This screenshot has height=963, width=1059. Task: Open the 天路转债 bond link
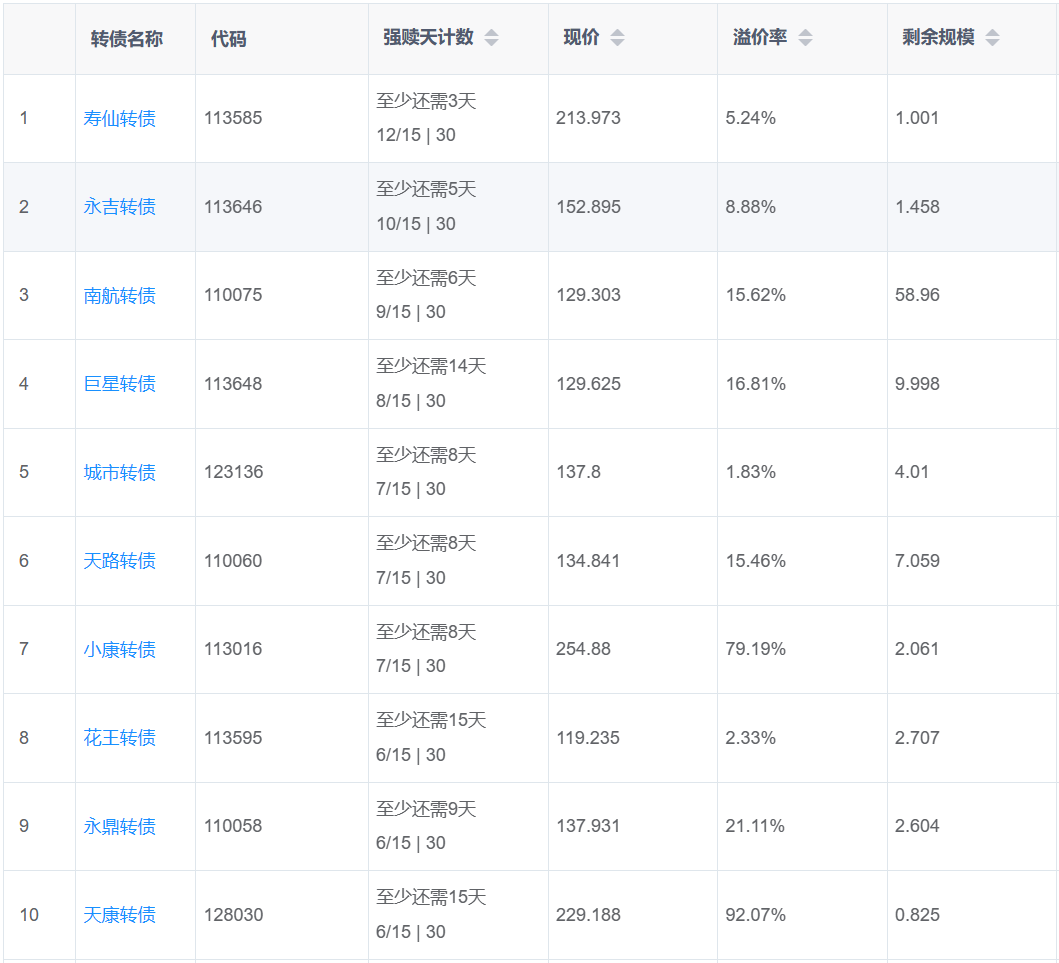(x=120, y=561)
